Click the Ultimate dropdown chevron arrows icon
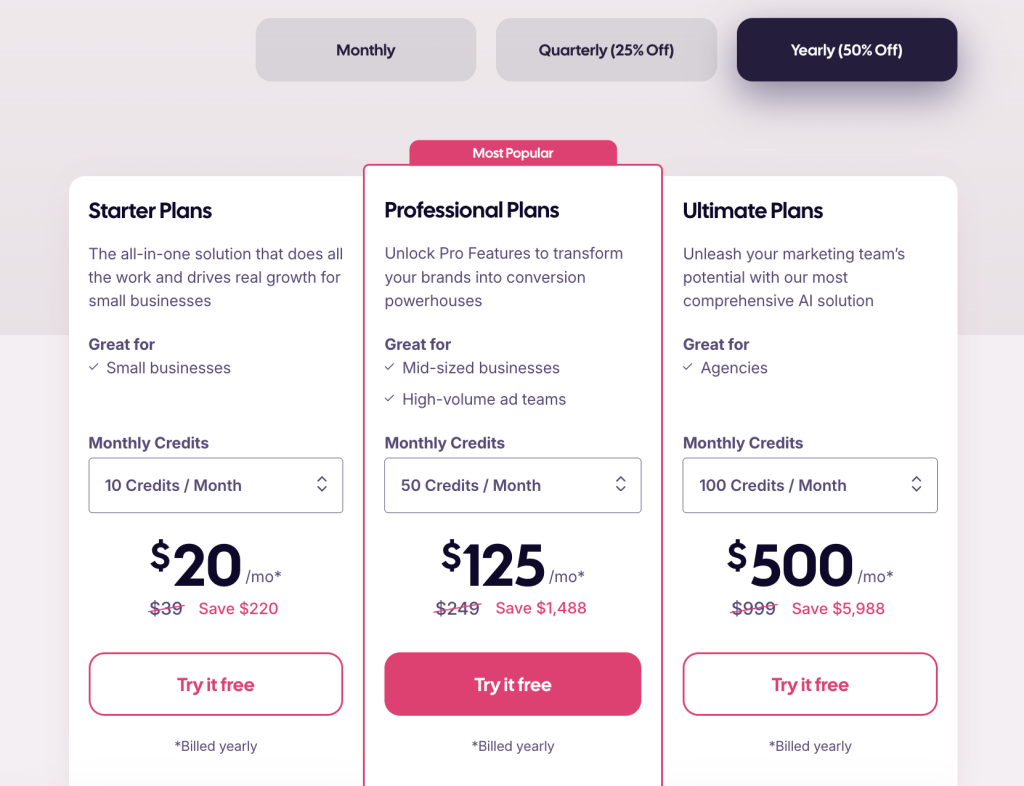The height and width of the screenshot is (786, 1024). coord(916,485)
